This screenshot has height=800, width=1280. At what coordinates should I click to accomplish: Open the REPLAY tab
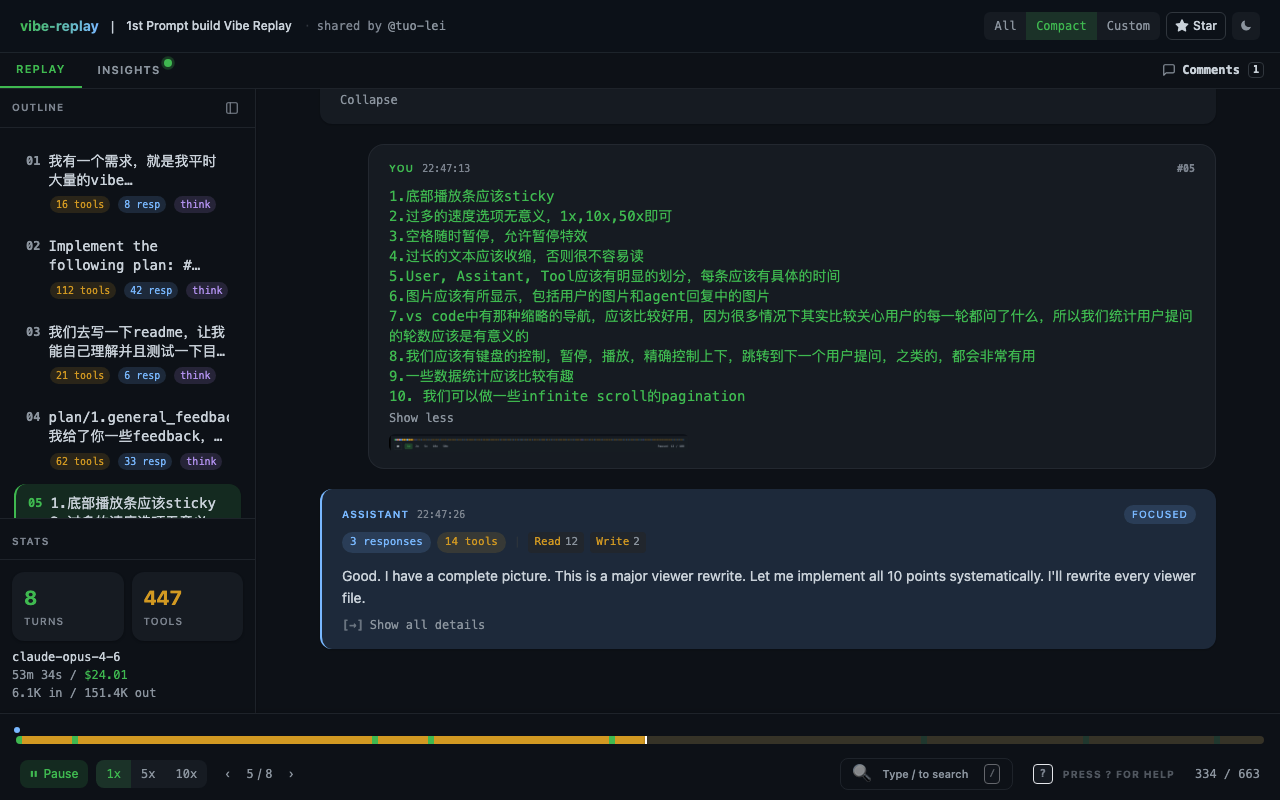pos(41,69)
